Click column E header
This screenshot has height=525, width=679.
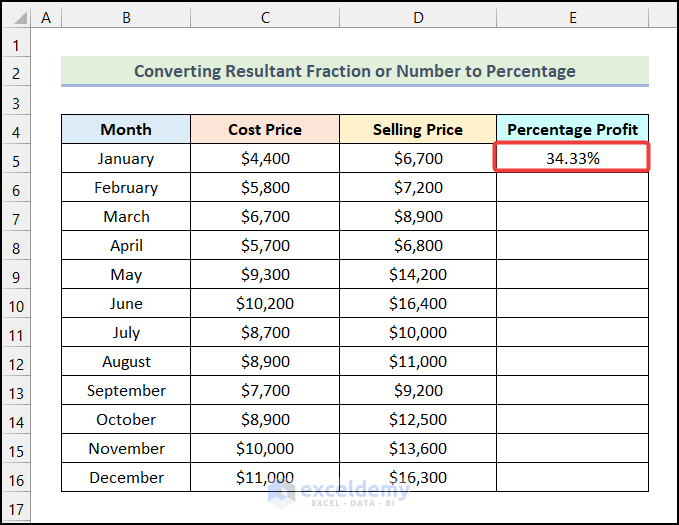[572, 17]
